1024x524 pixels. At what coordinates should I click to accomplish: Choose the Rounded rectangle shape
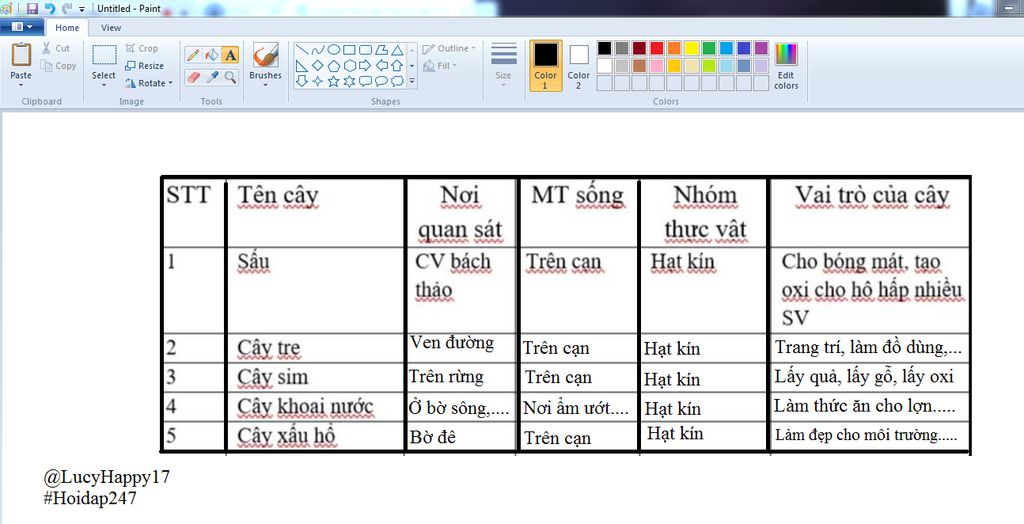pos(365,50)
